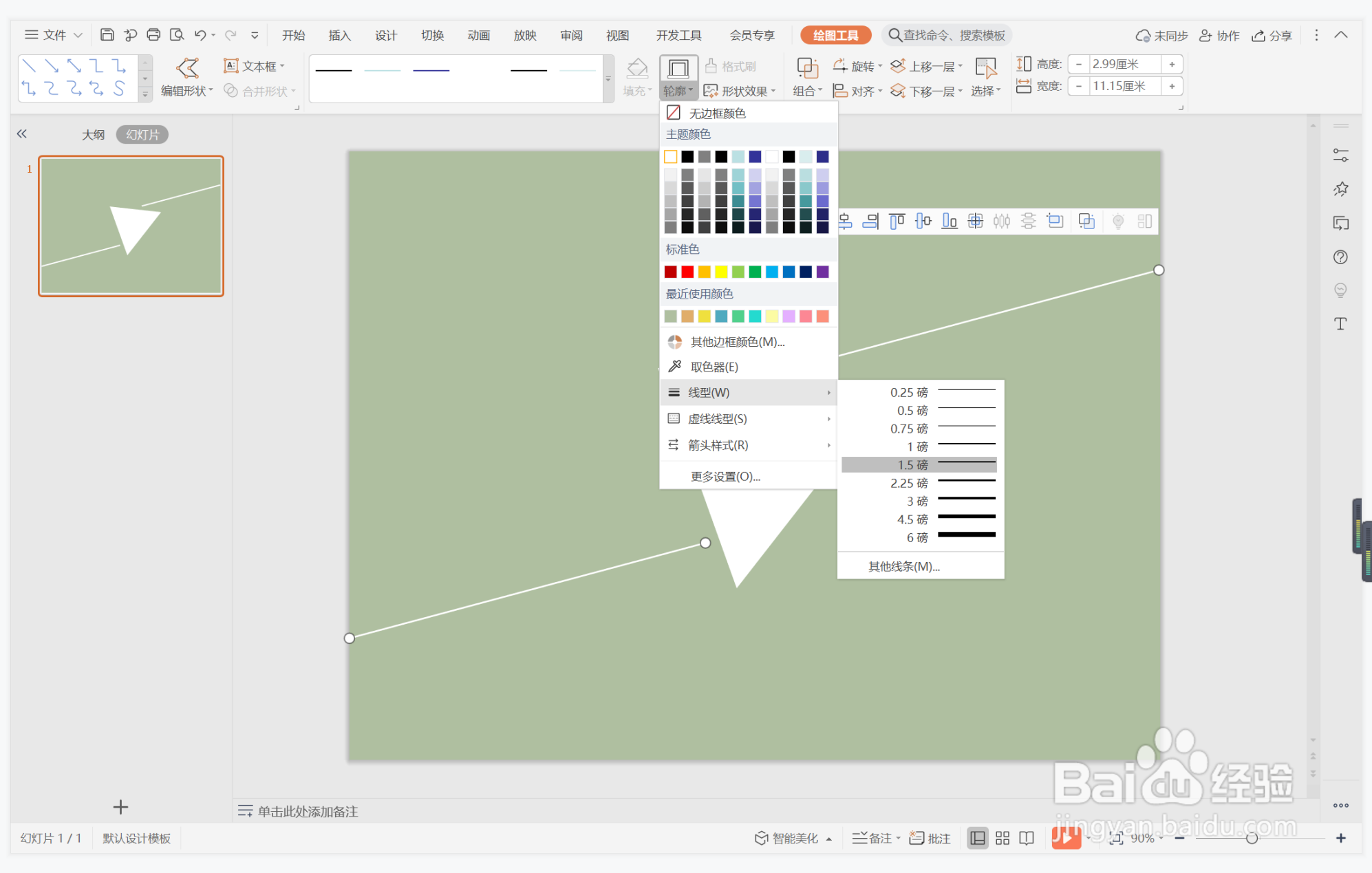Click the eyedropper 取色器(E) option
The height and width of the screenshot is (873, 1372).
point(714,367)
